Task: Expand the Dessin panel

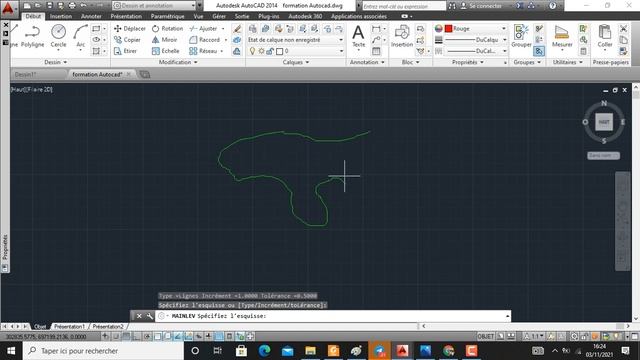Action: [56, 62]
